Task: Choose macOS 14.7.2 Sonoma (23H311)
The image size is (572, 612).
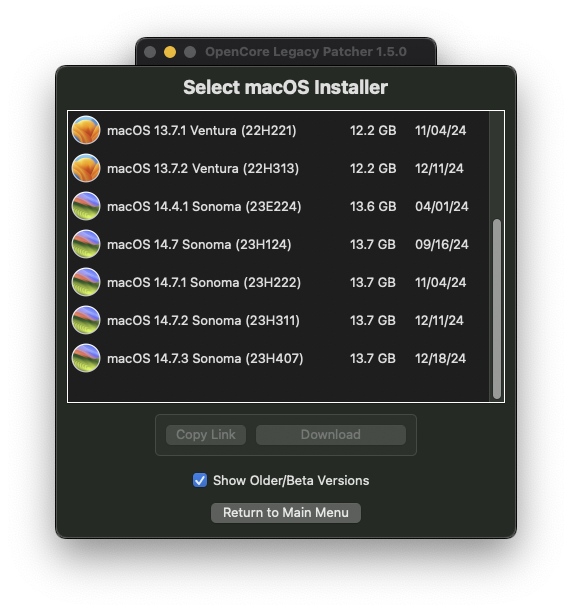Action: click(279, 320)
